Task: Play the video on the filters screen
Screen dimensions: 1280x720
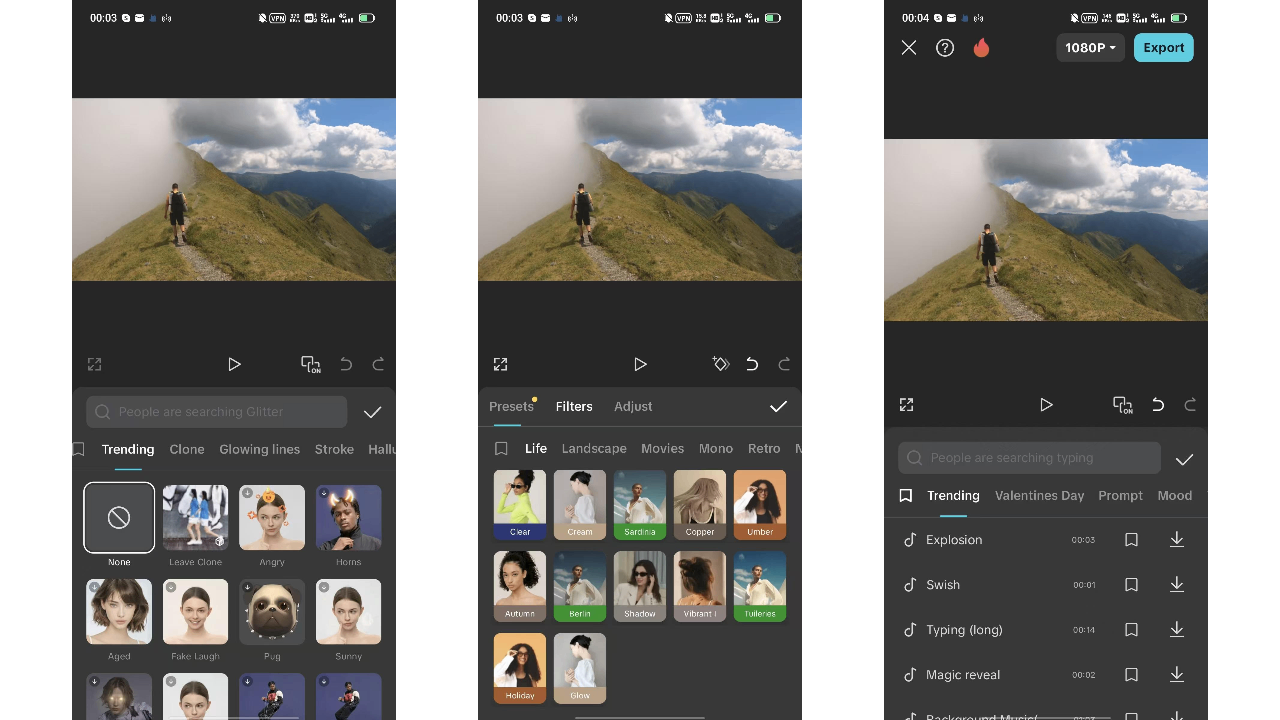Action: [640, 365]
